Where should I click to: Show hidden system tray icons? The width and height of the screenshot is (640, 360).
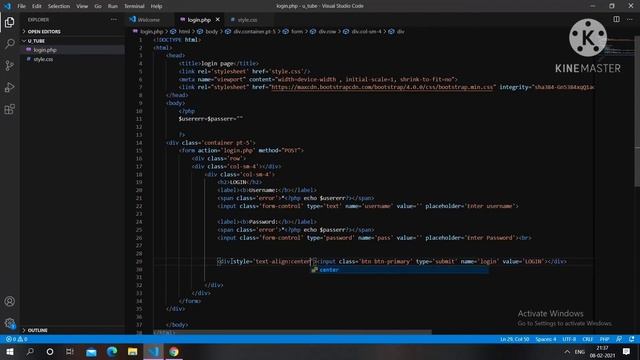(x=567, y=351)
